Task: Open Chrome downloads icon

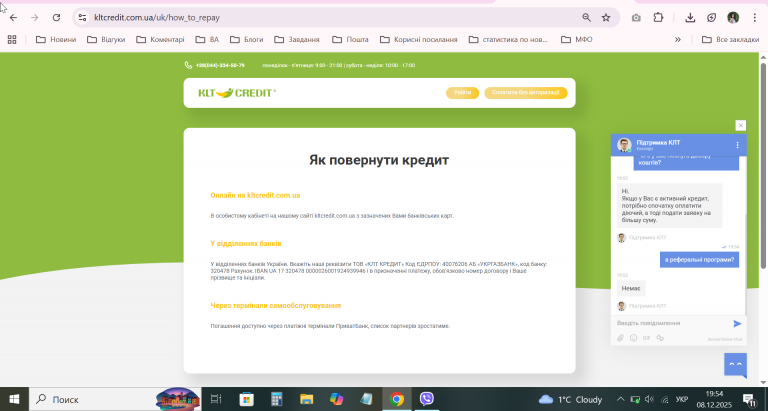Action: [x=690, y=18]
